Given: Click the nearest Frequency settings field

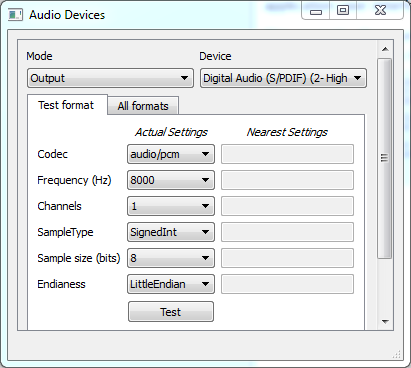Looking at the screenshot, I should [x=287, y=180].
